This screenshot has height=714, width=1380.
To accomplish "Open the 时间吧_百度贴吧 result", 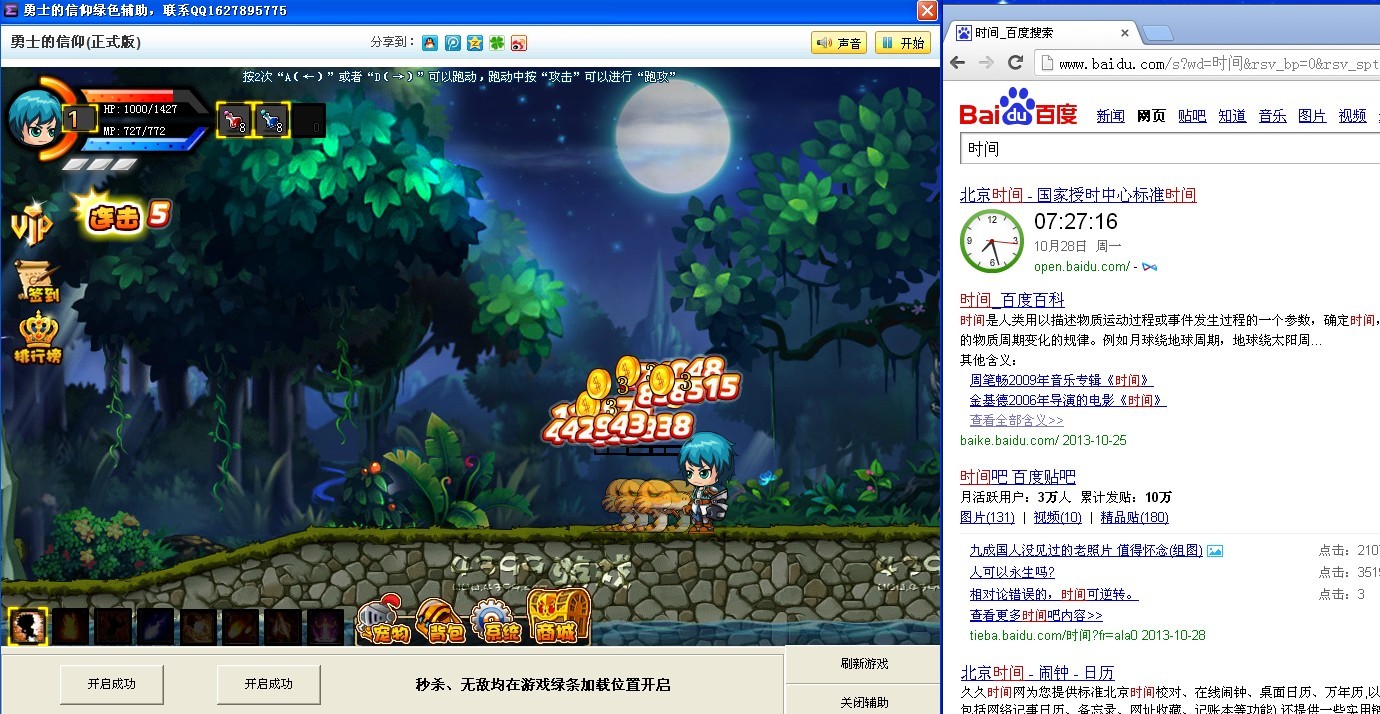I will pos(1018,477).
